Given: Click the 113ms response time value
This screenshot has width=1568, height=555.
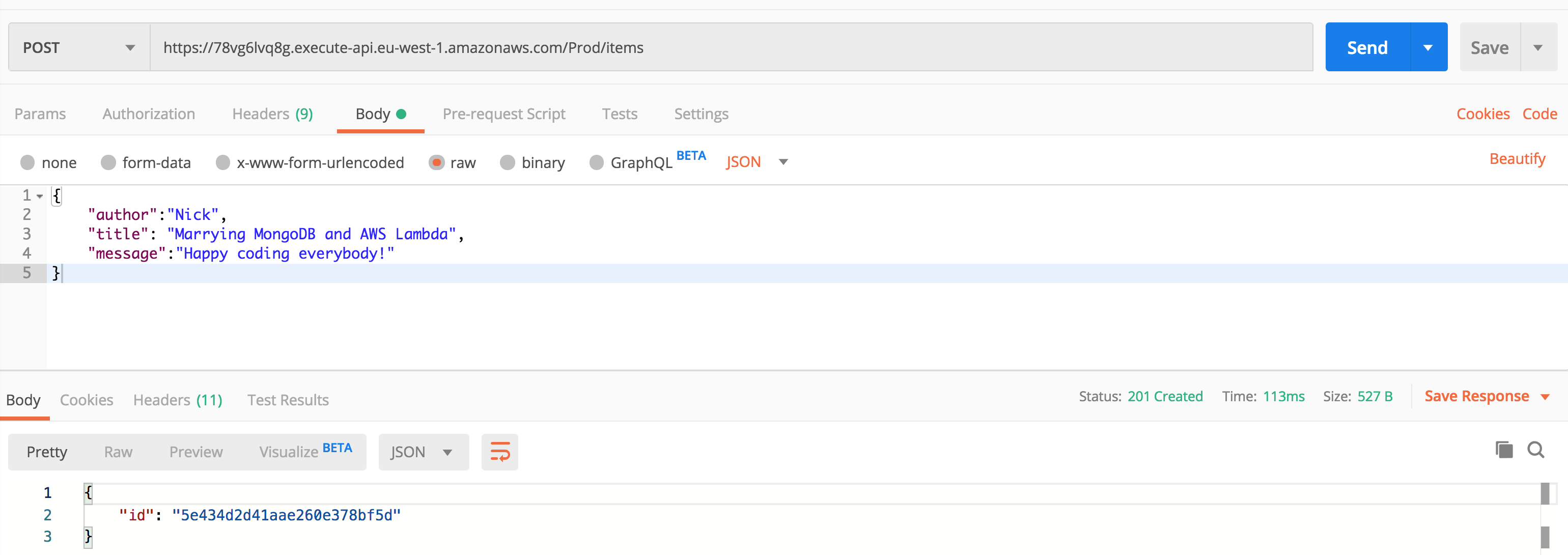Looking at the screenshot, I should (x=1284, y=397).
